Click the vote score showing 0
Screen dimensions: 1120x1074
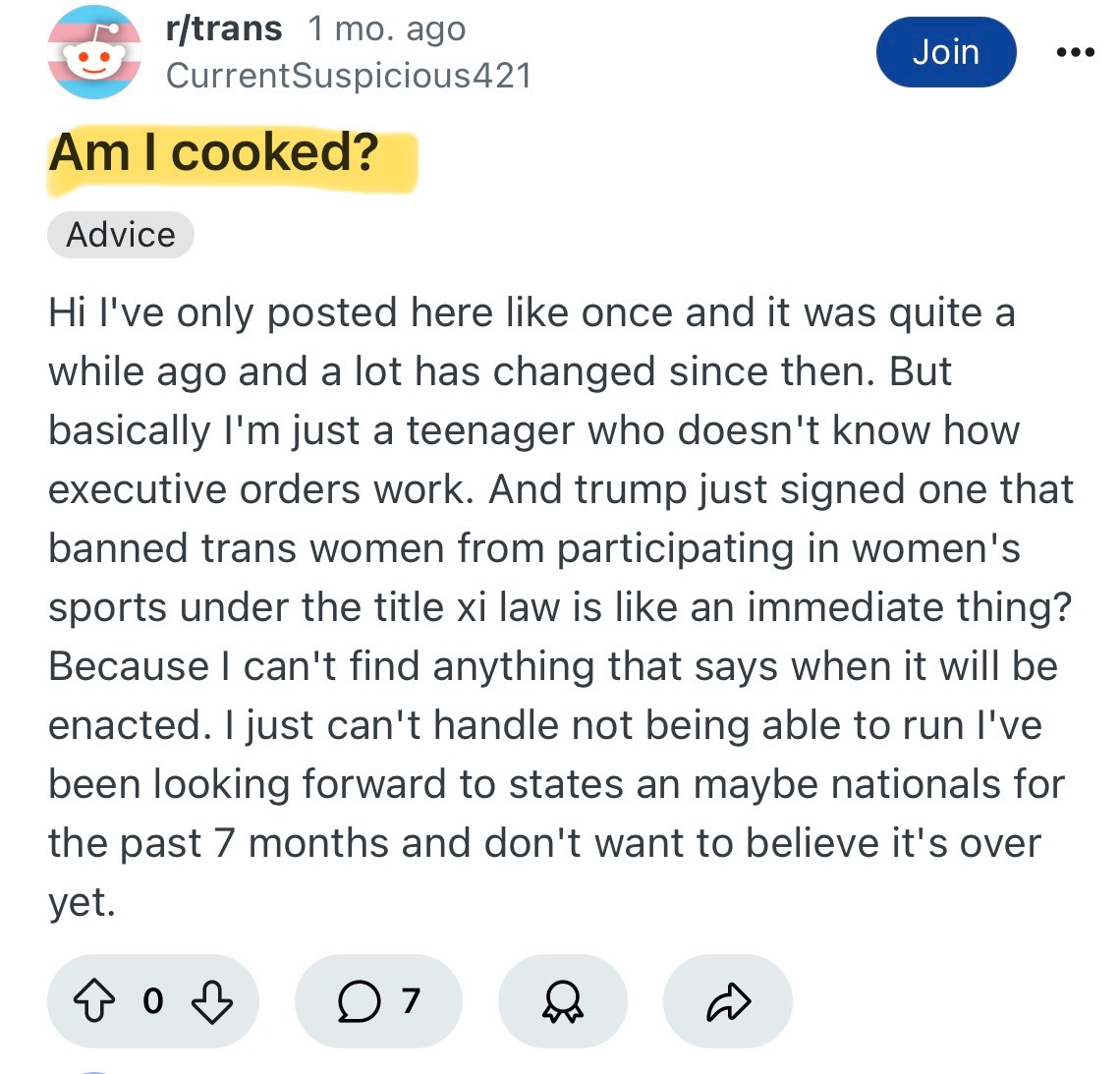[153, 1001]
